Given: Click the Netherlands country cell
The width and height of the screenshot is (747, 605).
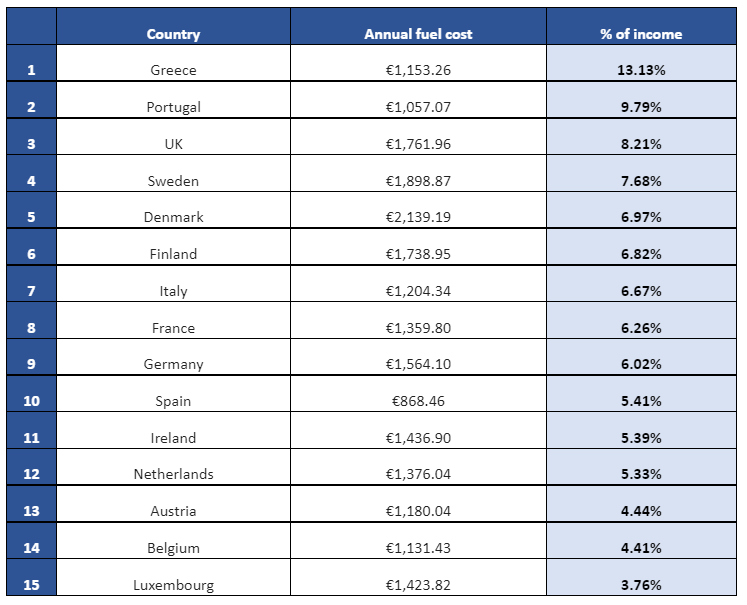Looking at the screenshot, I should point(173,467).
